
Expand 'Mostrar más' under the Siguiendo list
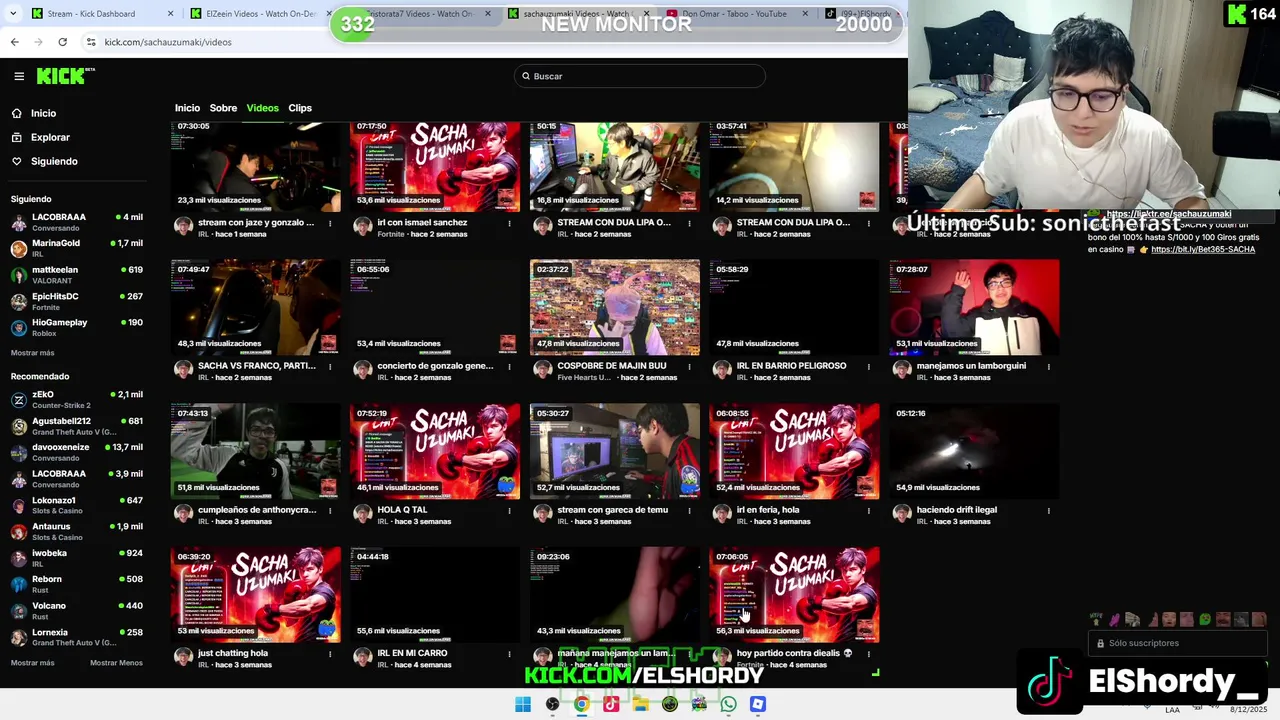tap(33, 353)
